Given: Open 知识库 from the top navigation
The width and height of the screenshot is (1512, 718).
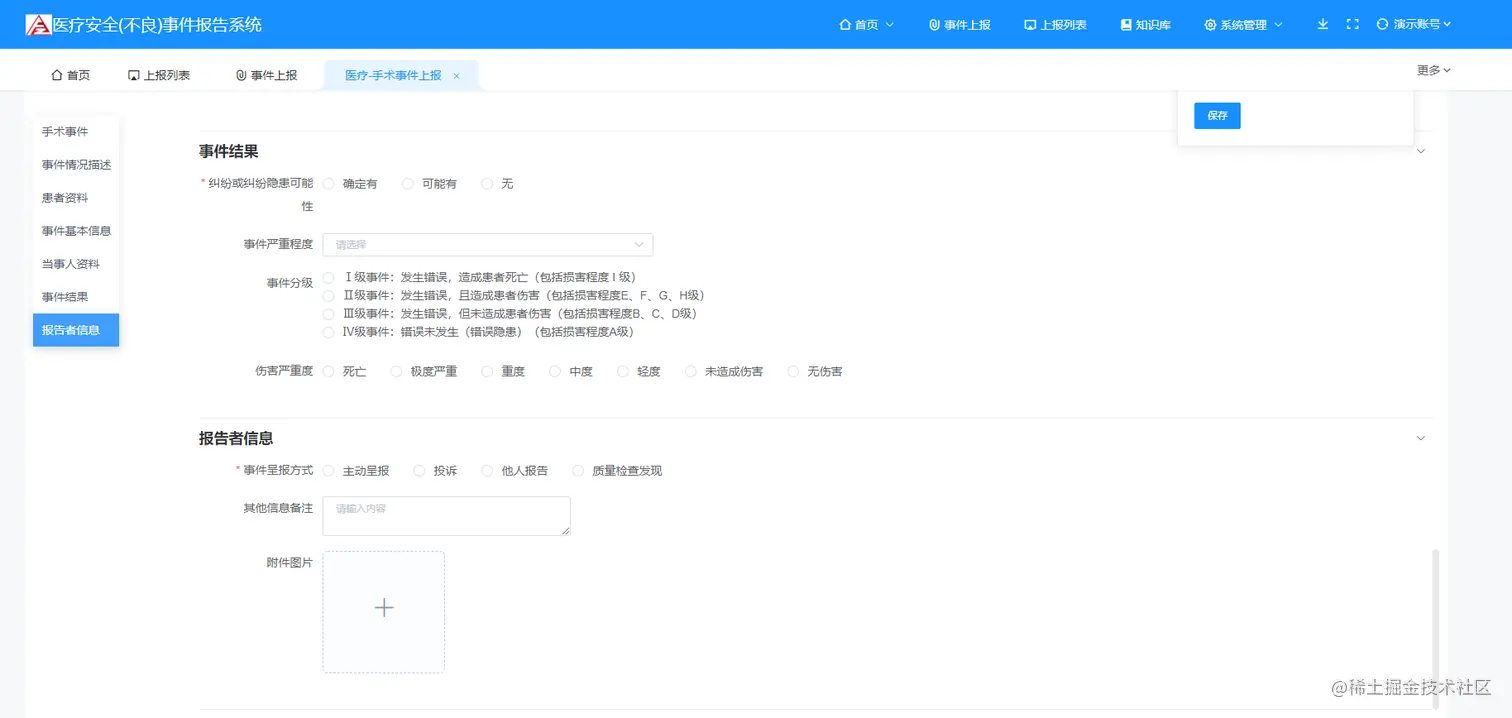Looking at the screenshot, I should pyautogui.click(x=1145, y=24).
